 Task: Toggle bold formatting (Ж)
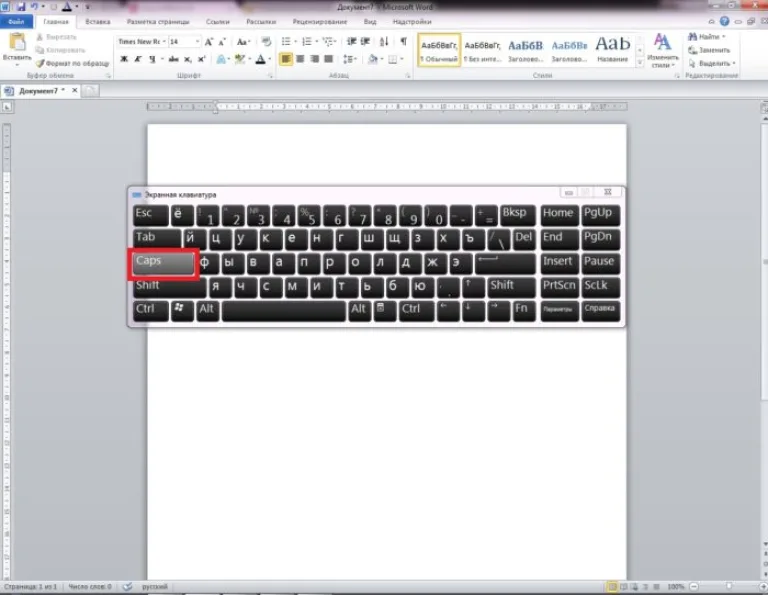(x=124, y=59)
